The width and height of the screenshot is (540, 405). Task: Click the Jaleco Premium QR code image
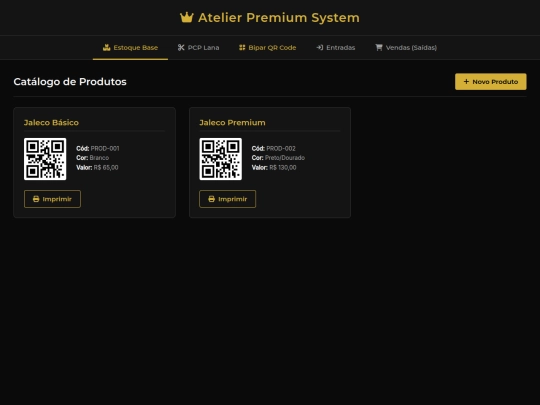coord(221,159)
